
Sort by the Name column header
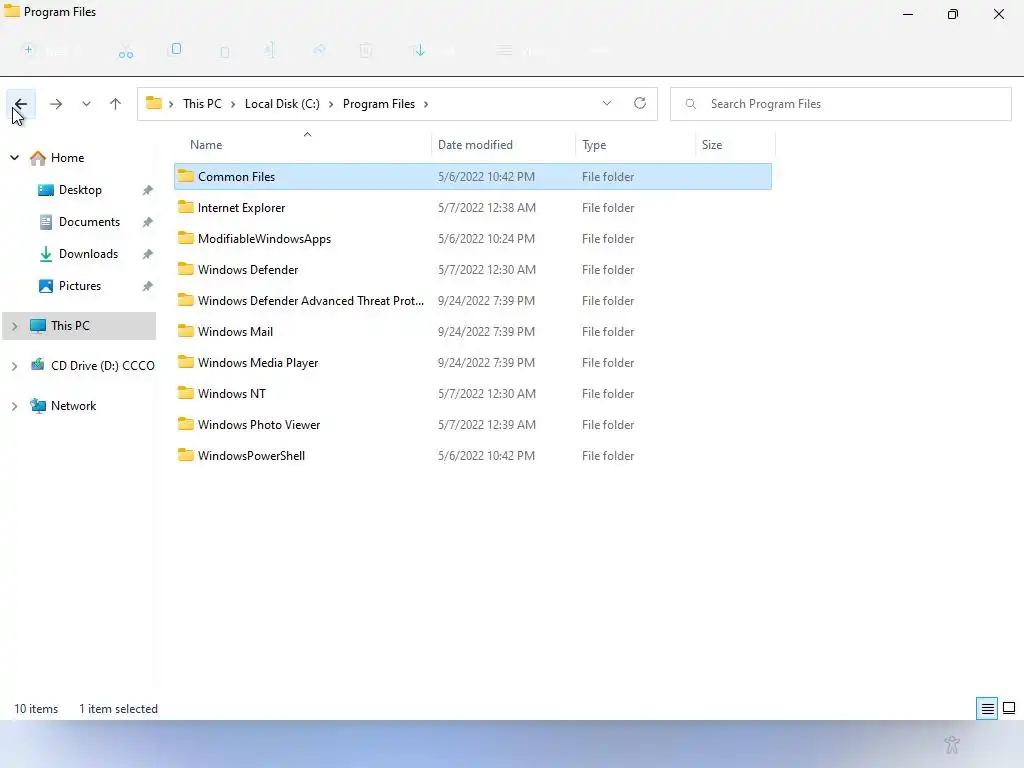206,145
